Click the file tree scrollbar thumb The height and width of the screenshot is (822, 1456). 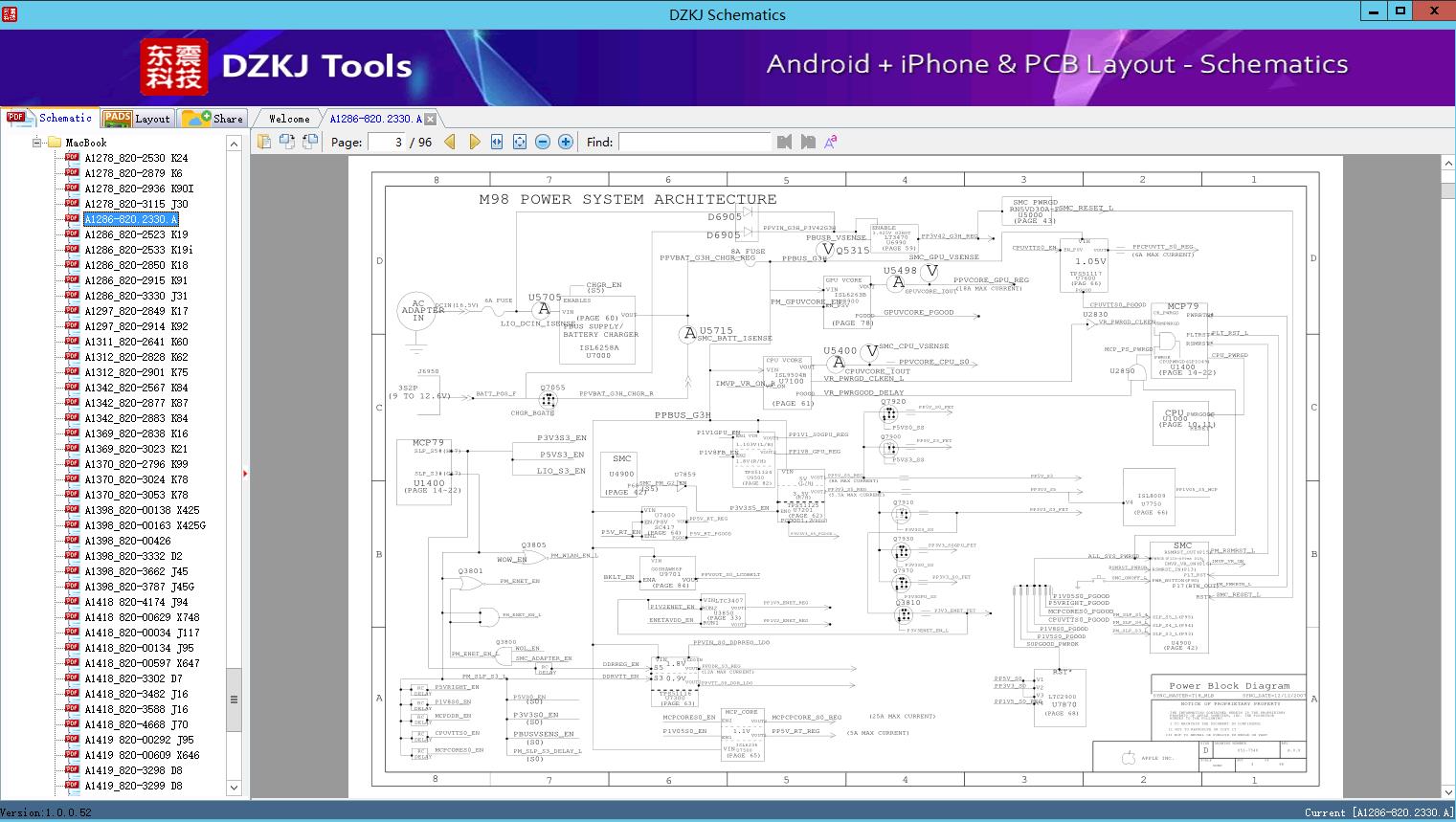coord(234,699)
